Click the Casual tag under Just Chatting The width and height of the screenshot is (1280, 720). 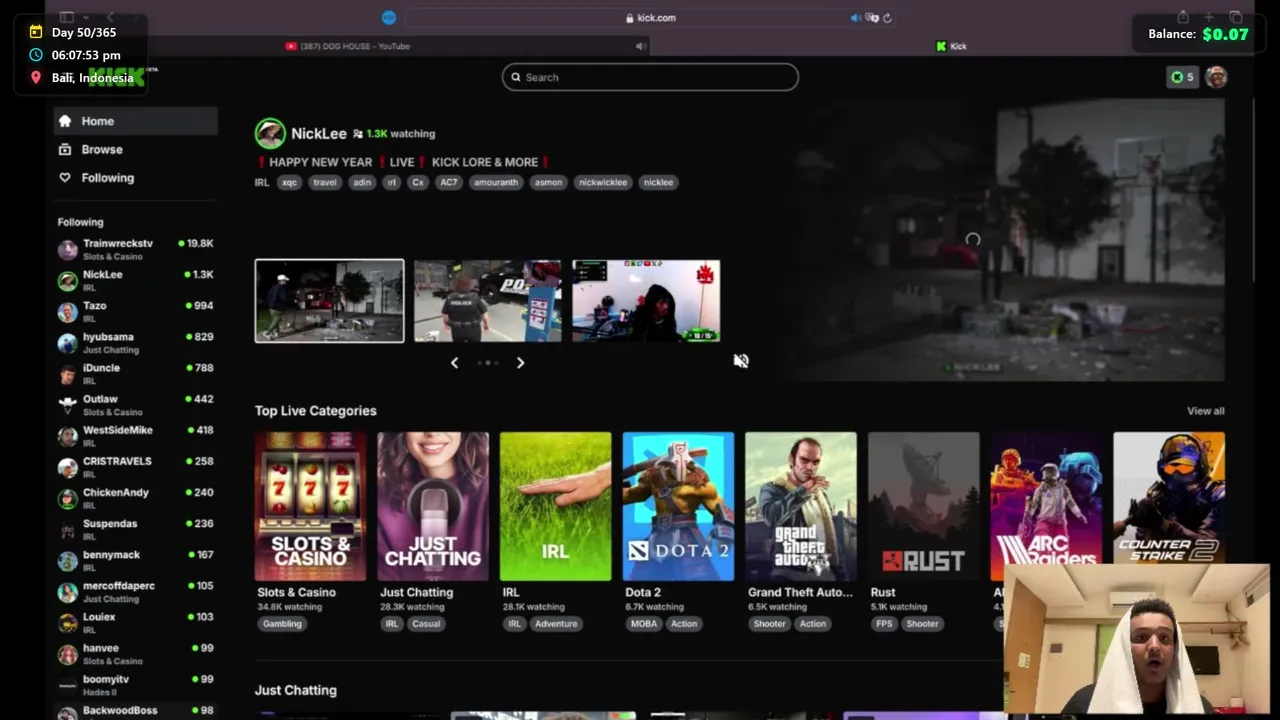(x=426, y=623)
